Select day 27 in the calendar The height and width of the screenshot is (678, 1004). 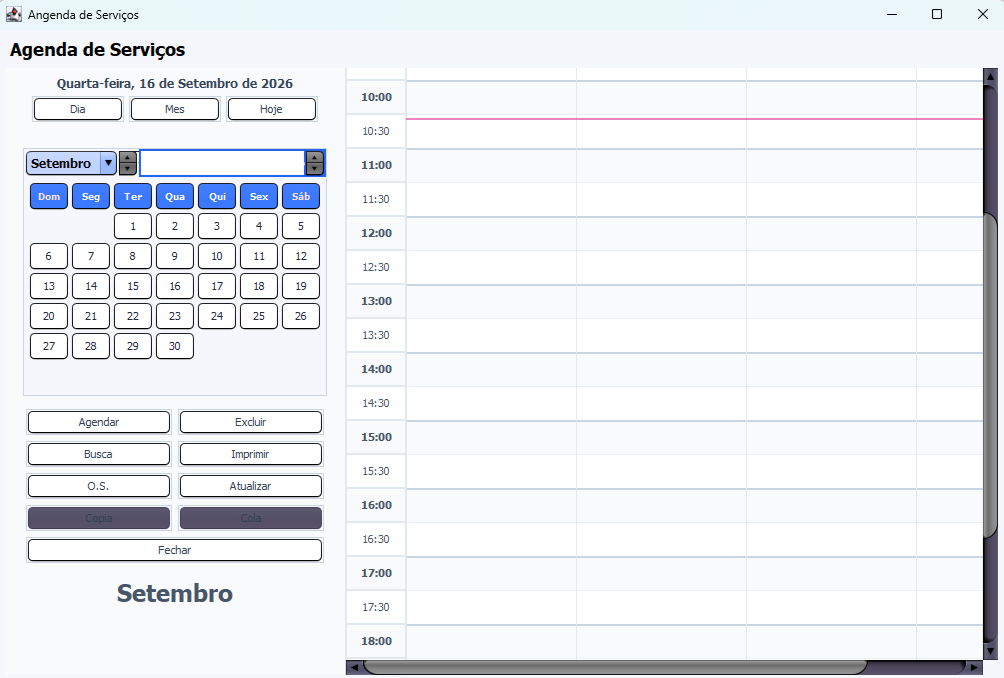coord(49,346)
